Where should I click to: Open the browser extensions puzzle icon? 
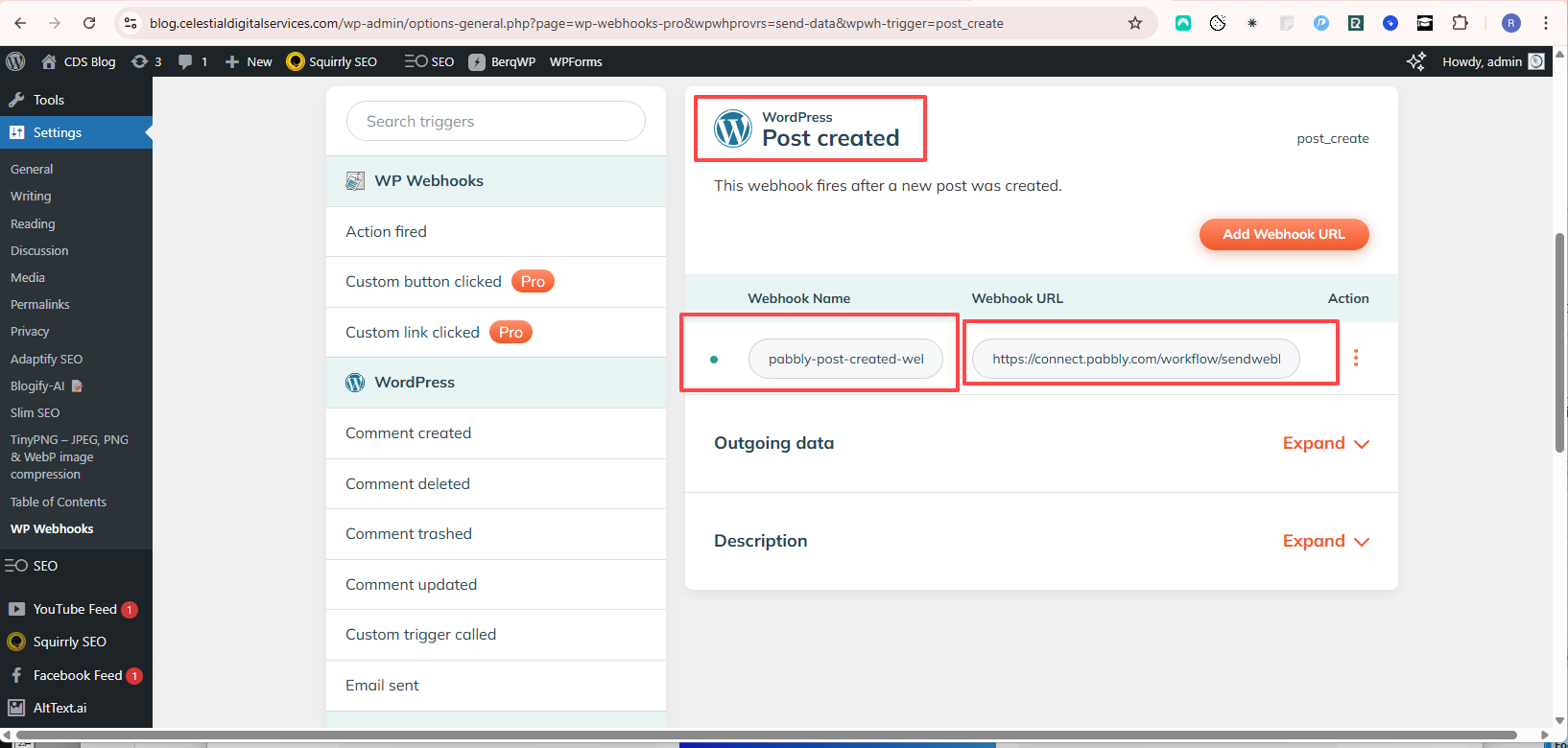1460,23
